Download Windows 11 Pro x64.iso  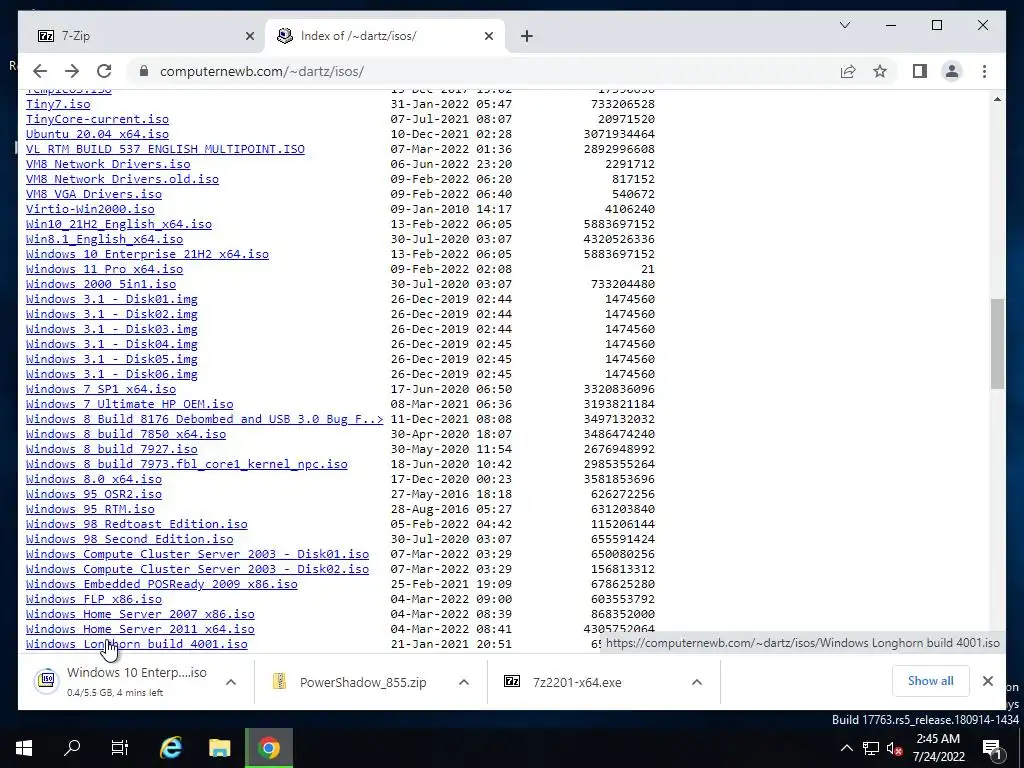click(x=104, y=269)
